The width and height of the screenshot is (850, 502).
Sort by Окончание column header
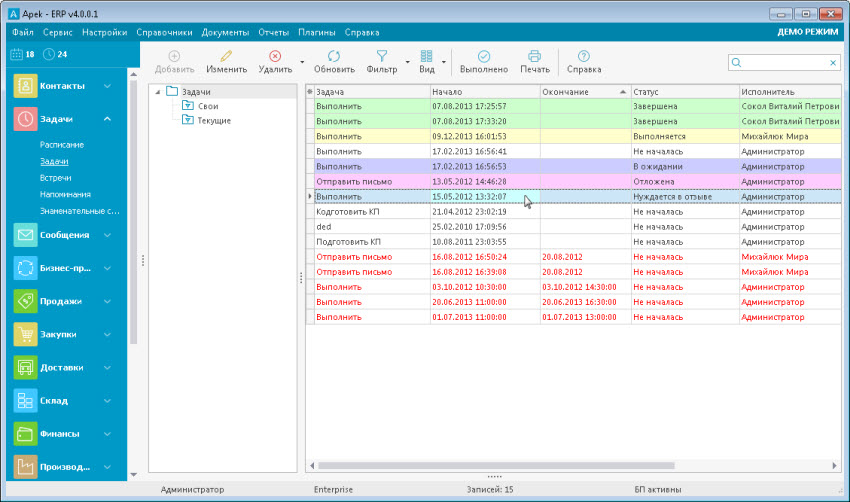[x=565, y=92]
